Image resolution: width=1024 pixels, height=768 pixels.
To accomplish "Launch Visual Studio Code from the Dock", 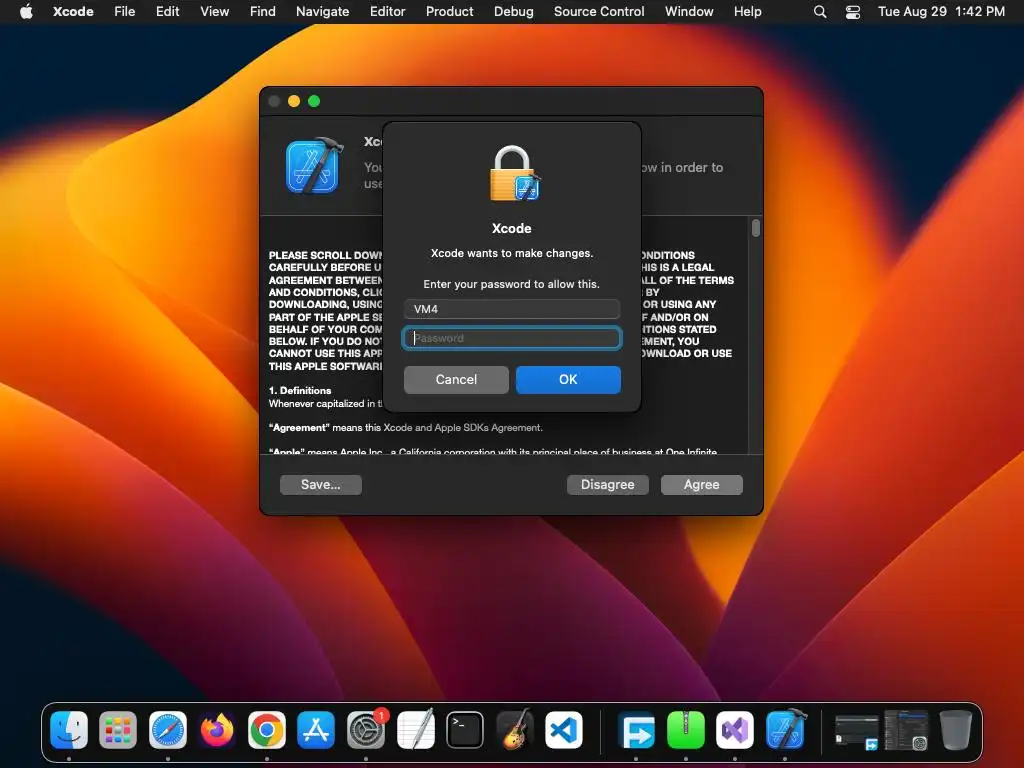I will tap(564, 729).
